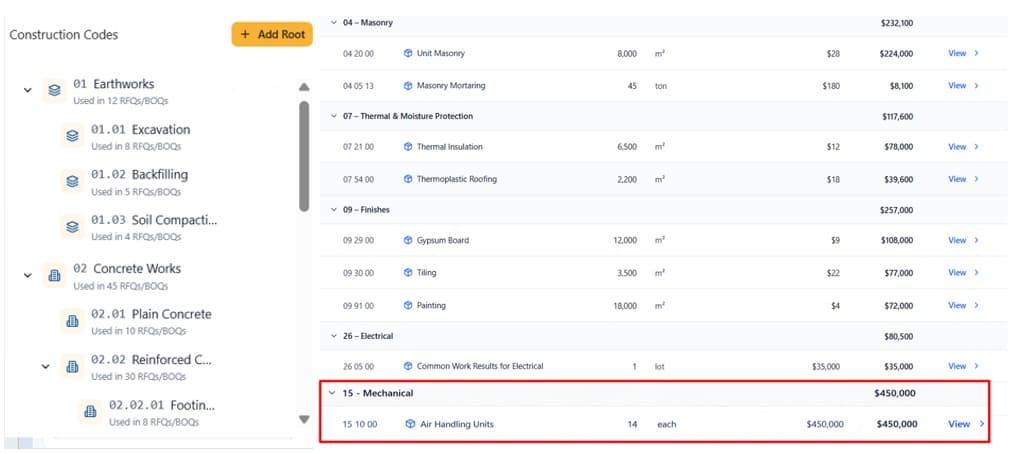Click the $257,000 Finishes total
The height and width of the screenshot is (454, 1024).
tap(897, 210)
